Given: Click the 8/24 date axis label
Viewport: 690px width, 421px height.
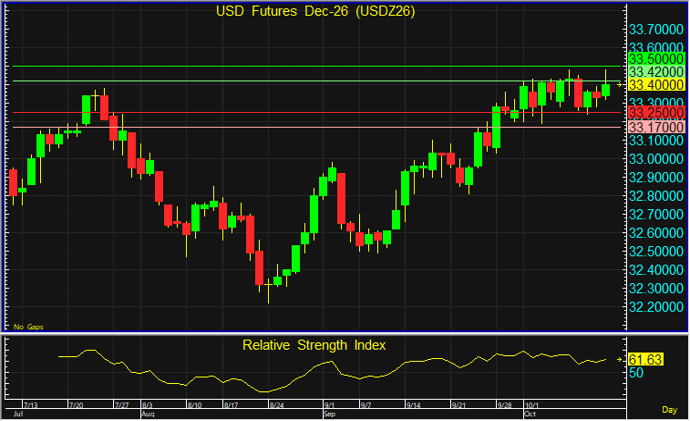Looking at the screenshot, I should pos(276,405).
